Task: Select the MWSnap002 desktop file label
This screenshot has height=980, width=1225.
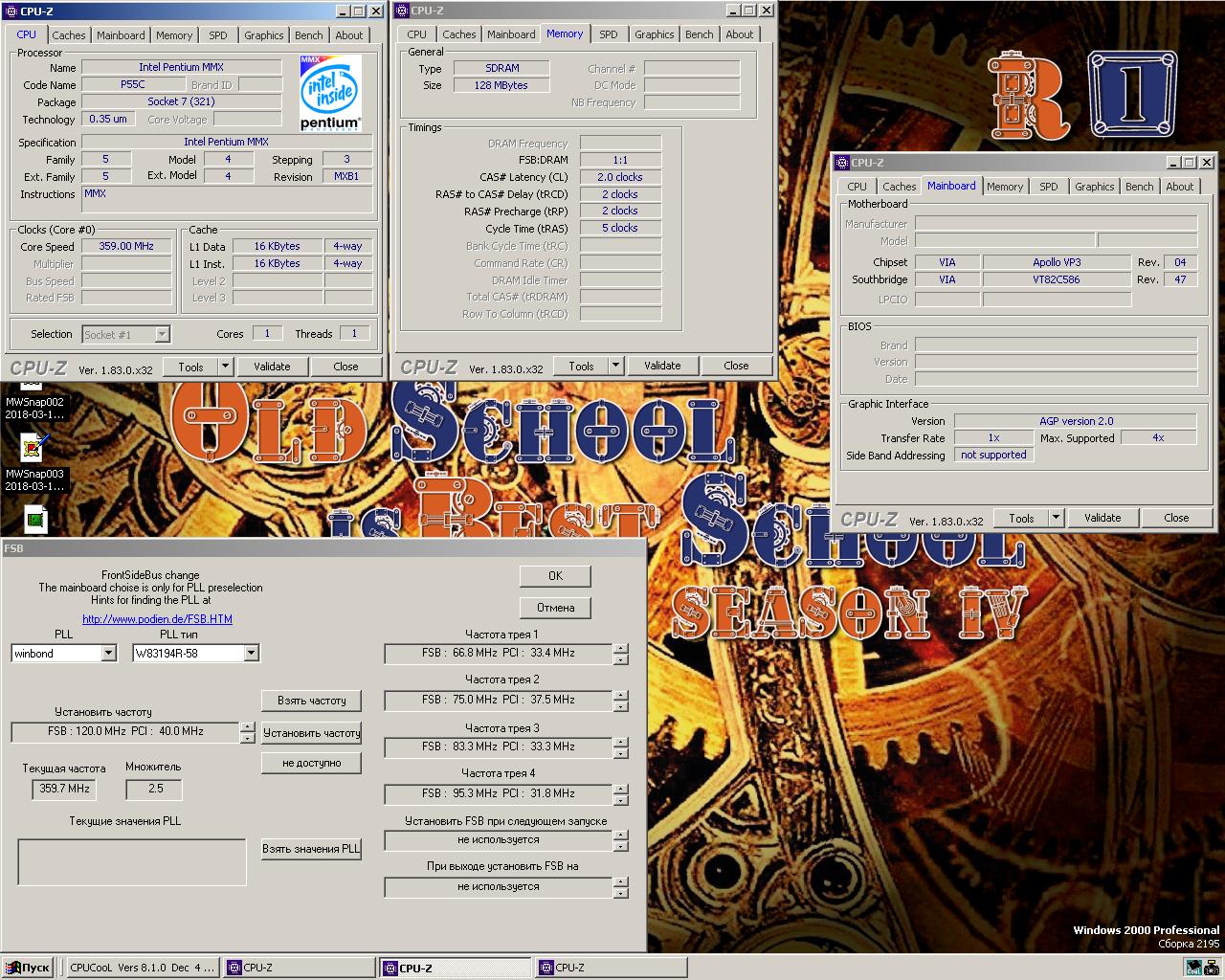Action: point(34,409)
